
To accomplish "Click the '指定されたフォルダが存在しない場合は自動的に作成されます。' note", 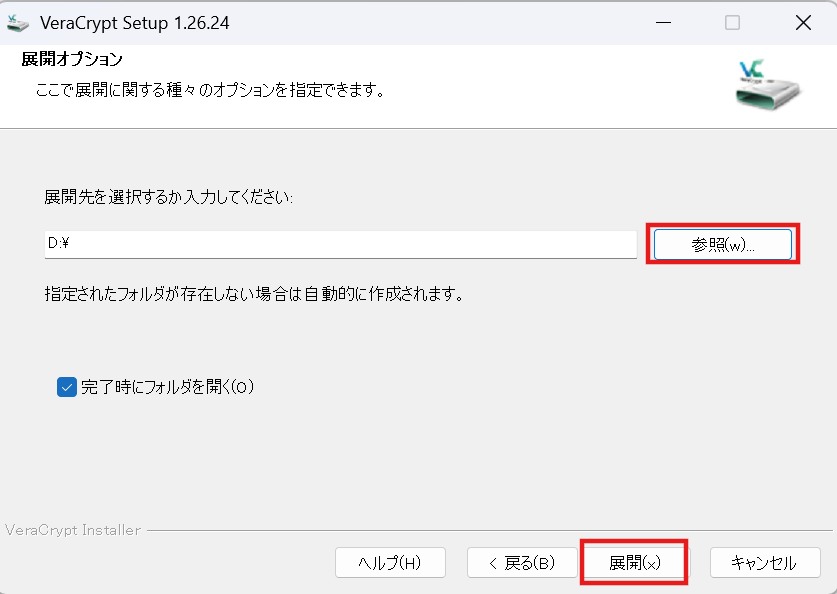I will click(254, 294).
